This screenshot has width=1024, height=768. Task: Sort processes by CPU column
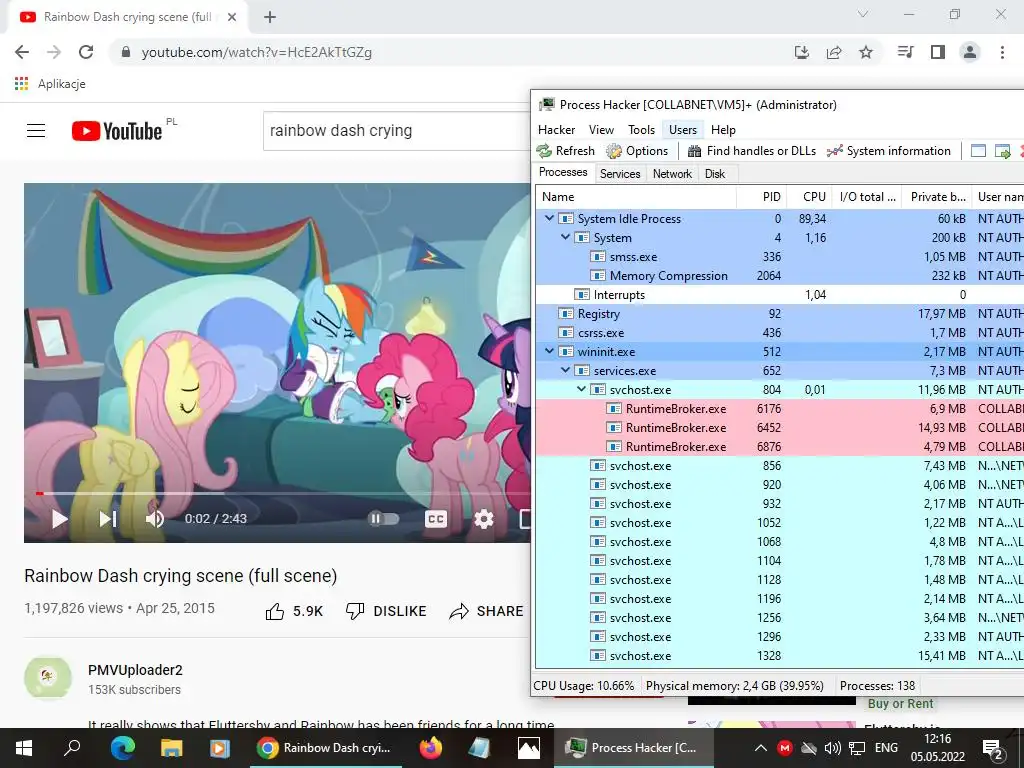pyautogui.click(x=810, y=197)
